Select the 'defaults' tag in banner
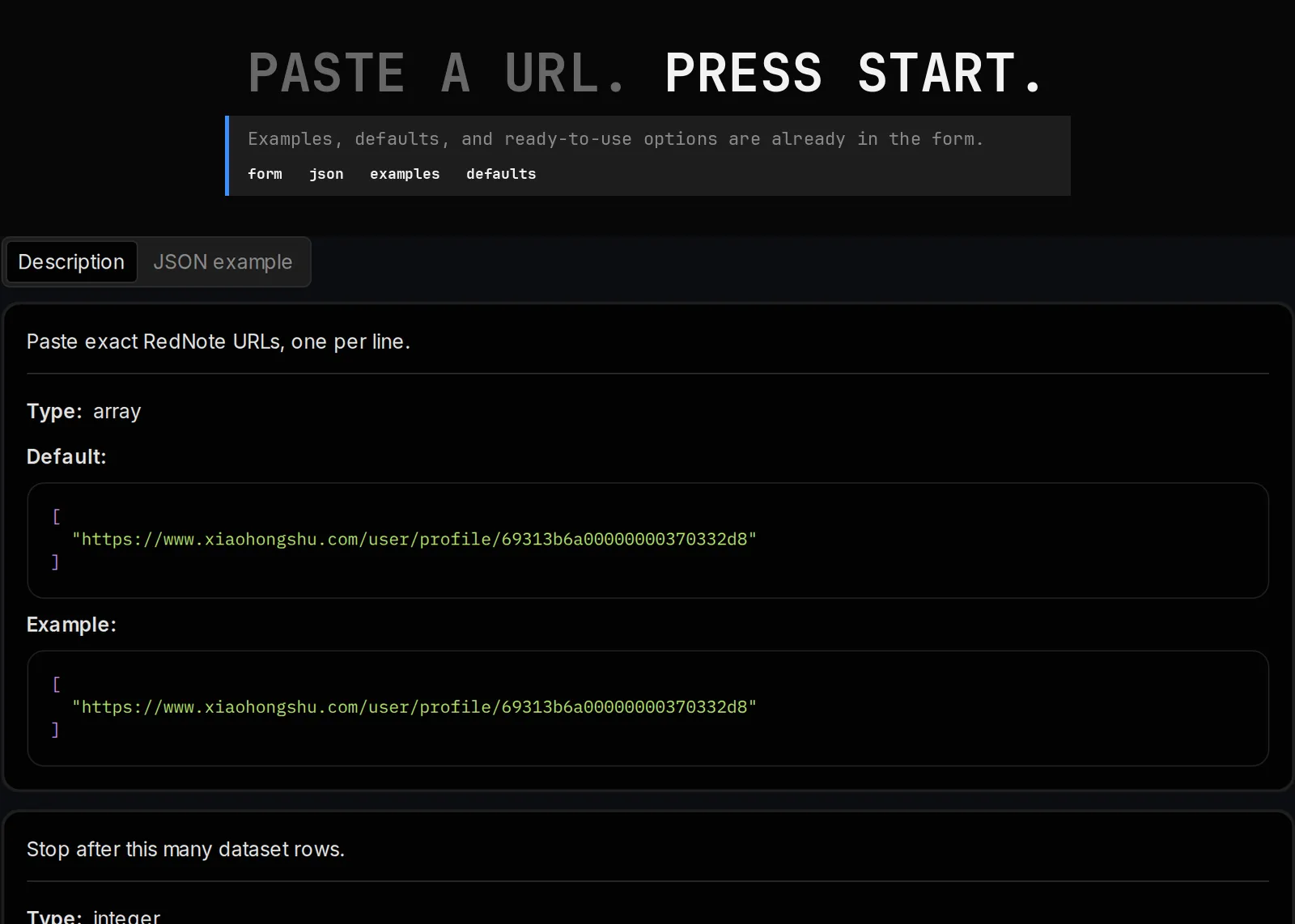Screen dimensions: 1295x924 pos(501,174)
